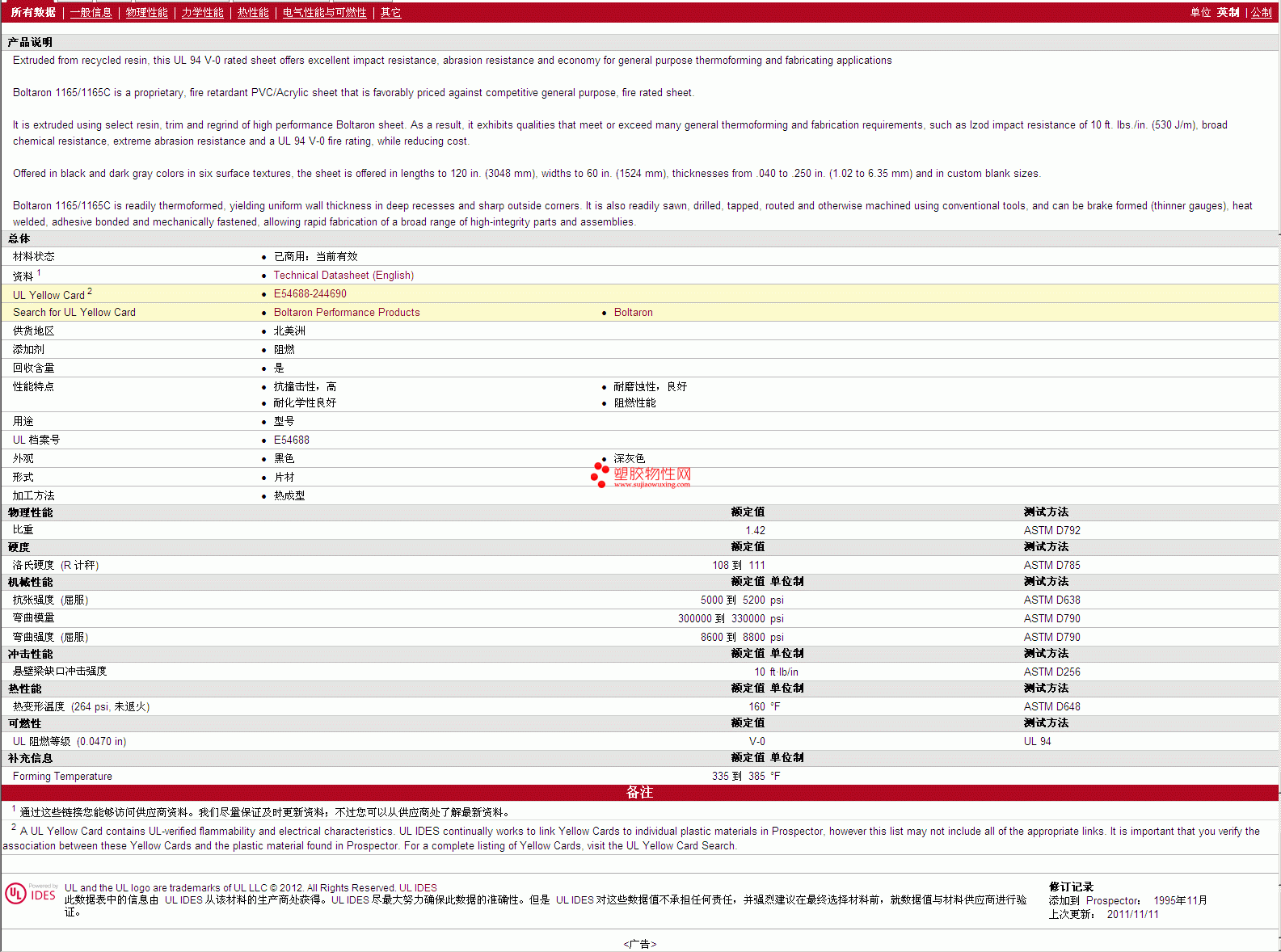Open UL Yellow Card E54688-244690 link

tap(310, 294)
